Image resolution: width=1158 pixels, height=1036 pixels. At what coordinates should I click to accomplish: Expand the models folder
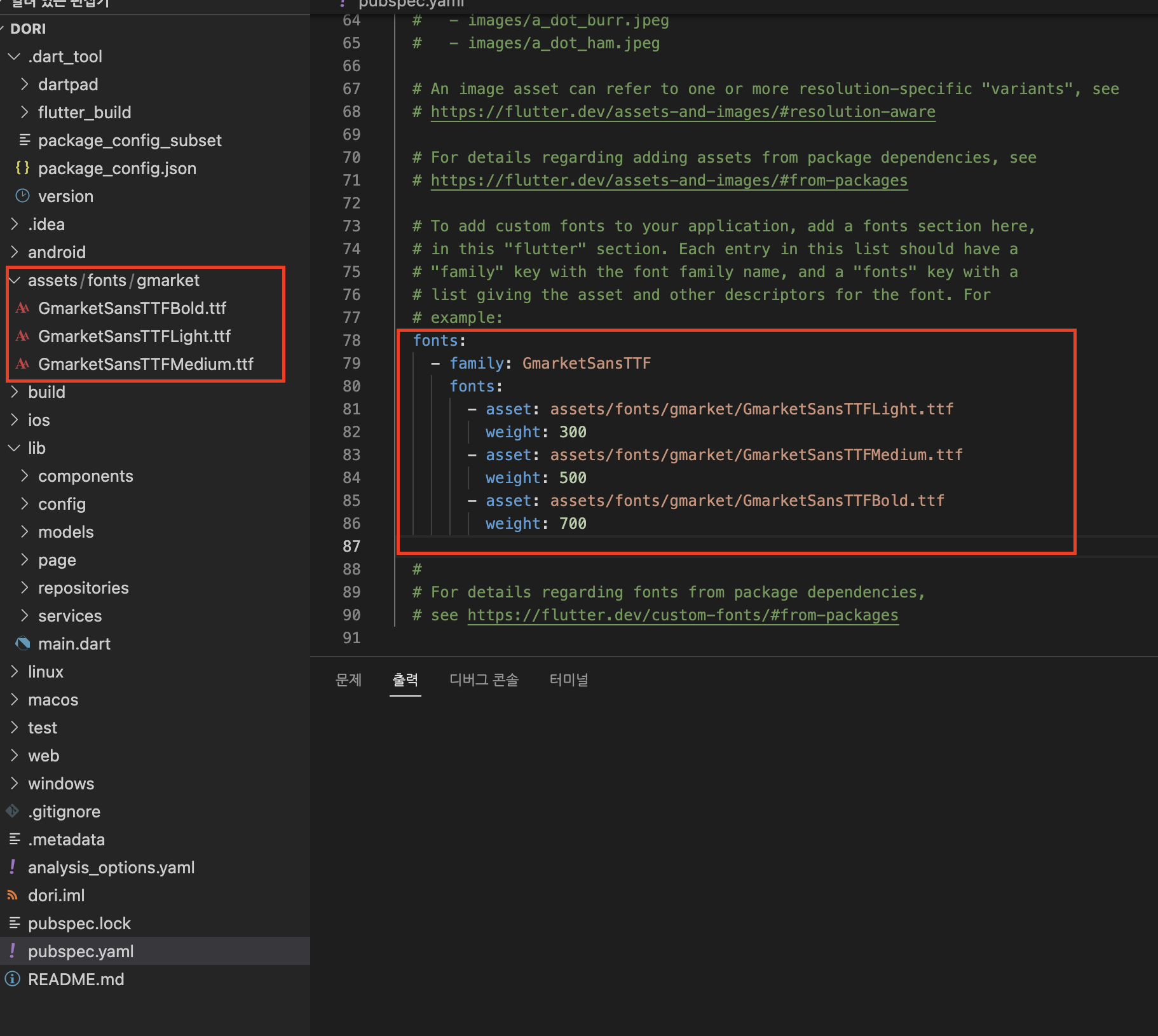point(24,532)
